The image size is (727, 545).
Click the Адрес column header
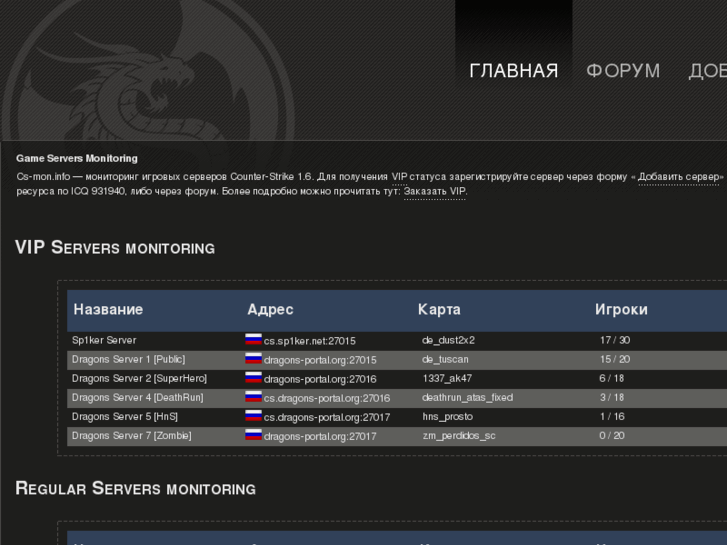(270, 309)
